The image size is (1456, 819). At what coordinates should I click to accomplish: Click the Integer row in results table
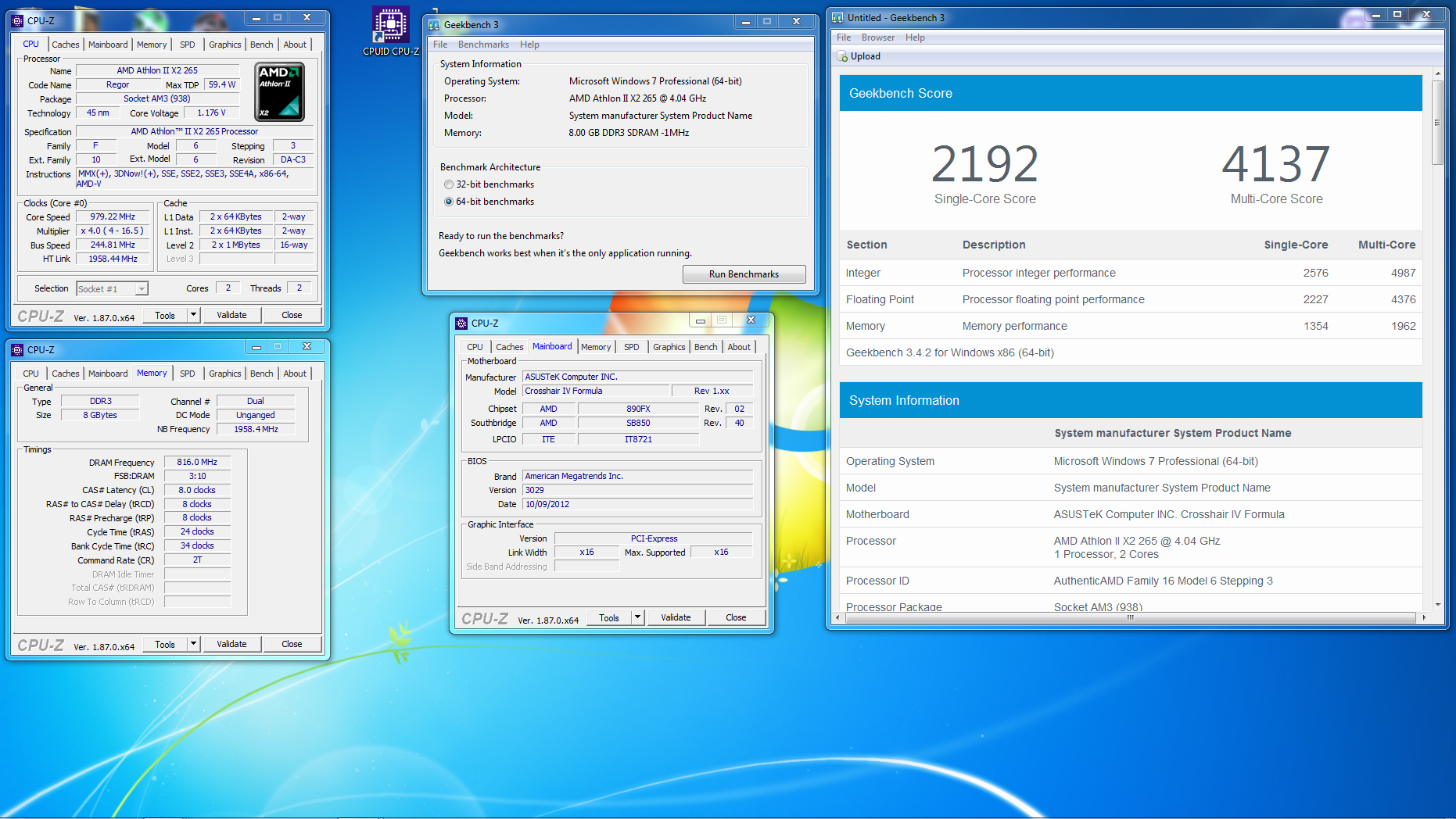point(1131,273)
